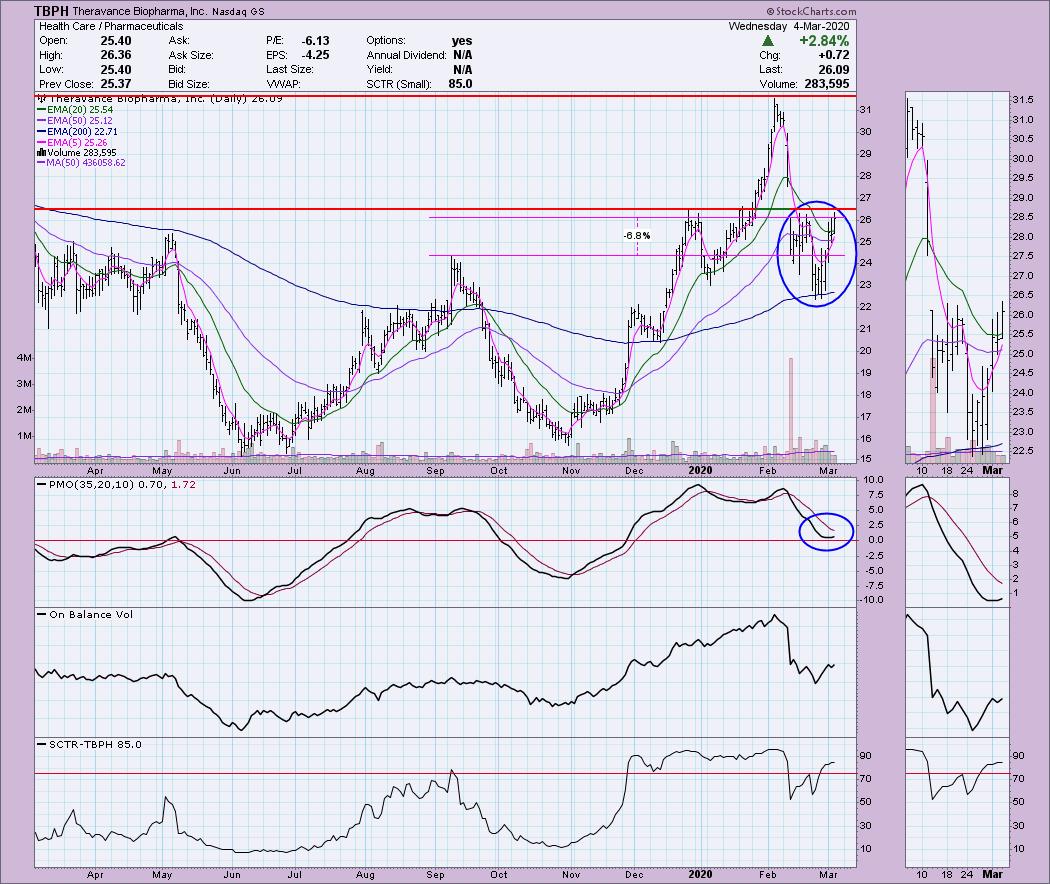Click the 'Bid Size:' label
1050x884 pixels.
point(189,84)
